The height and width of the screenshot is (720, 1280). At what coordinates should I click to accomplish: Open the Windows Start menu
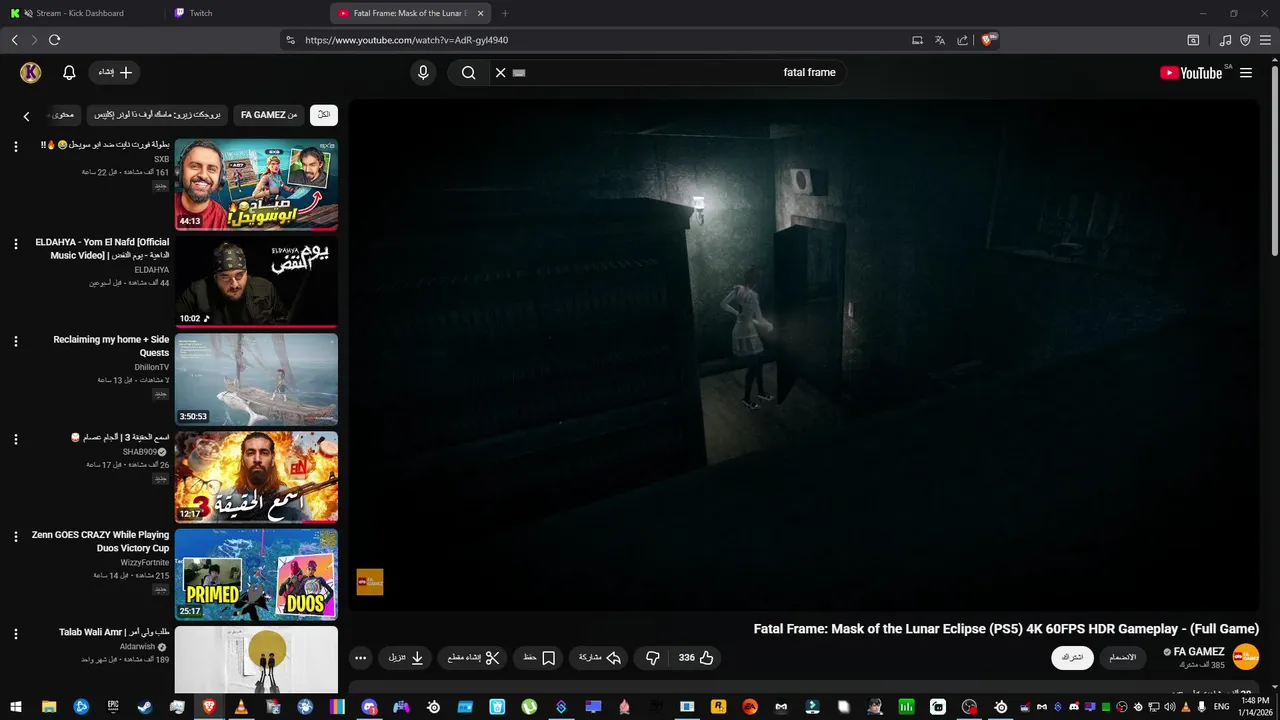click(16, 707)
